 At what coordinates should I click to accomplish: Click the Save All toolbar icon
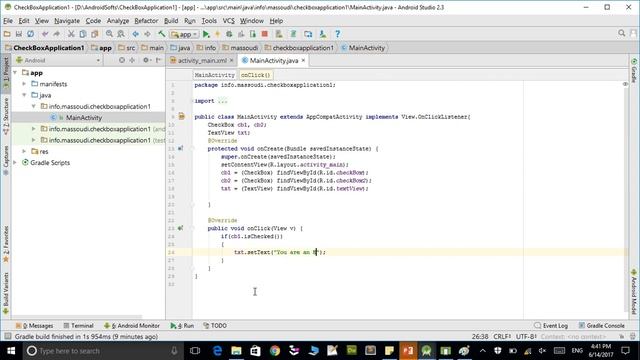[18, 34]
